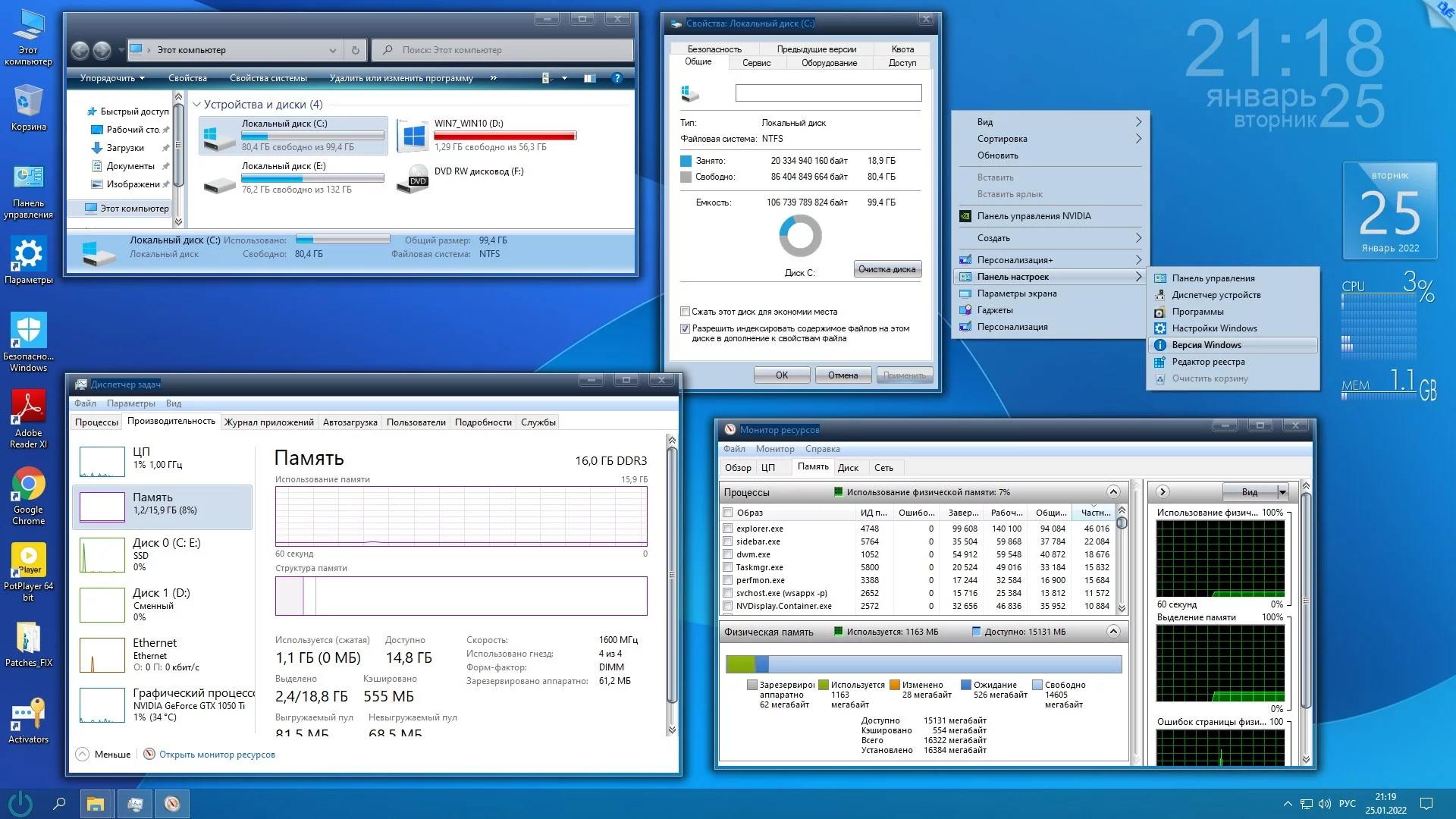Expand the Упорядочить dropdown menu
Viewport: 1456px width, 819px height.
[112, 78]
